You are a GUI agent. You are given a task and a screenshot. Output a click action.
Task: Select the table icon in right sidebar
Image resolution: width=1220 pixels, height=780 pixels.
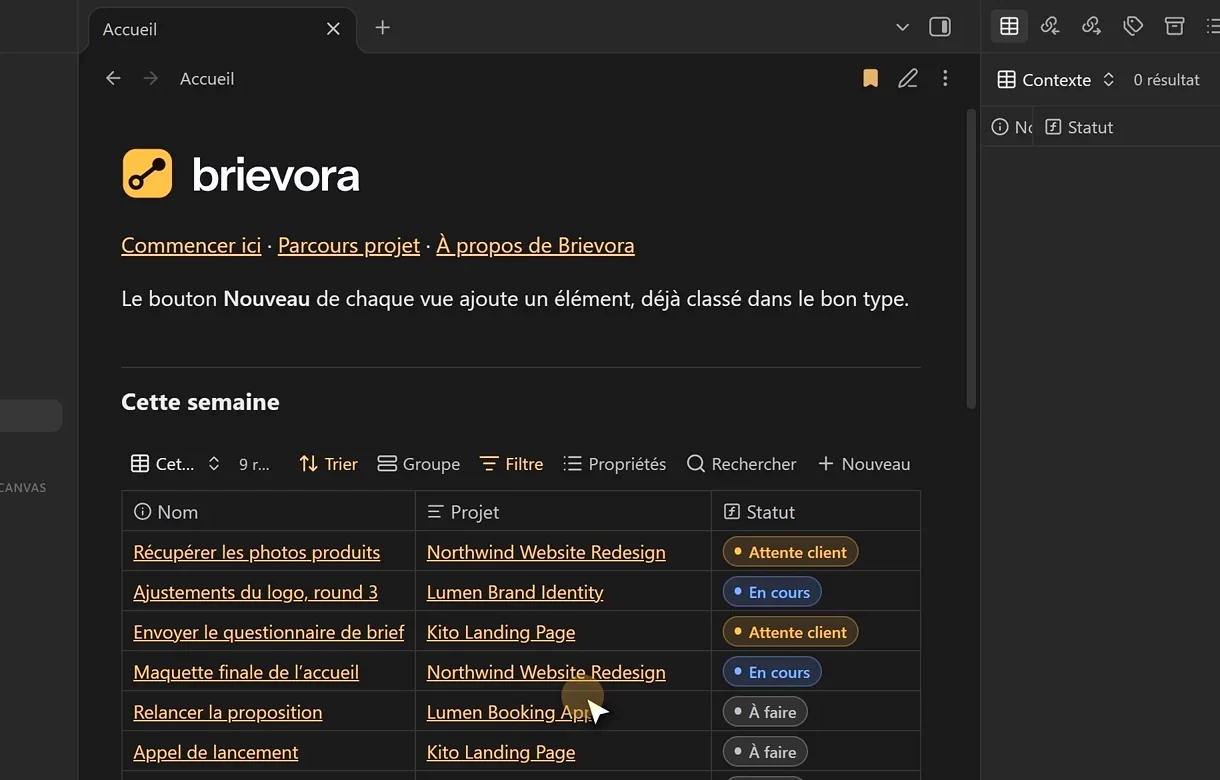[1009, 27]
